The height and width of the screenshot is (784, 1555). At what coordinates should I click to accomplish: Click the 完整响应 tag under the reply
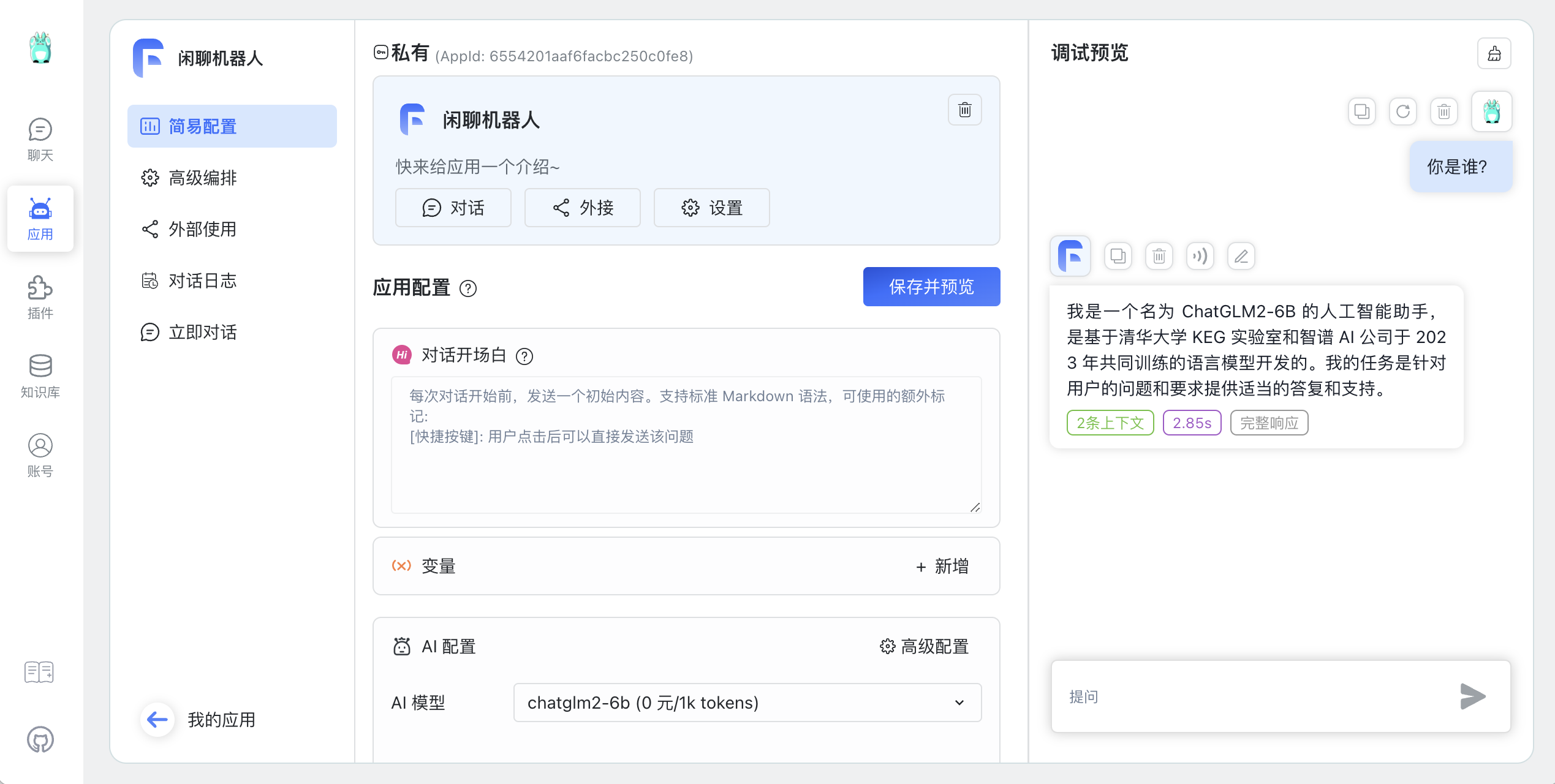point(1269,423)
